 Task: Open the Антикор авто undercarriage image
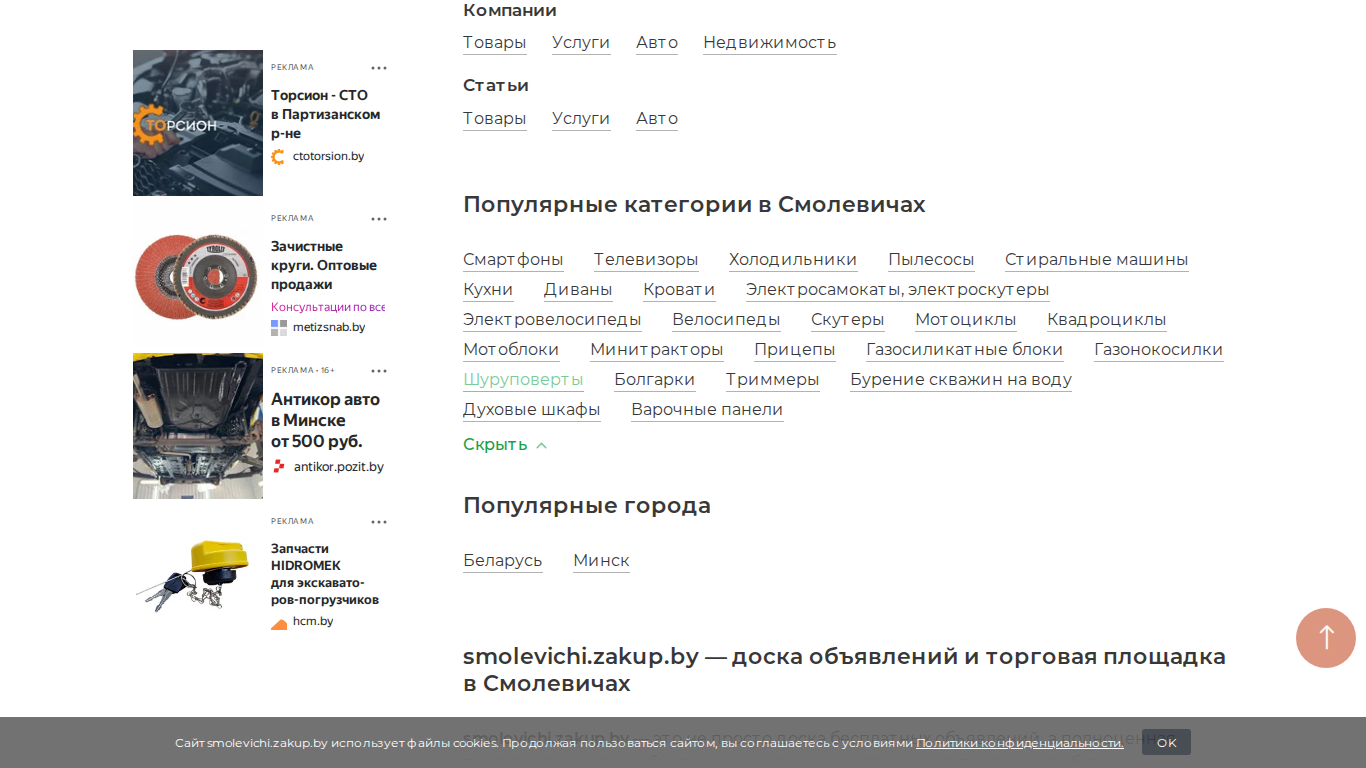[198, 426]
